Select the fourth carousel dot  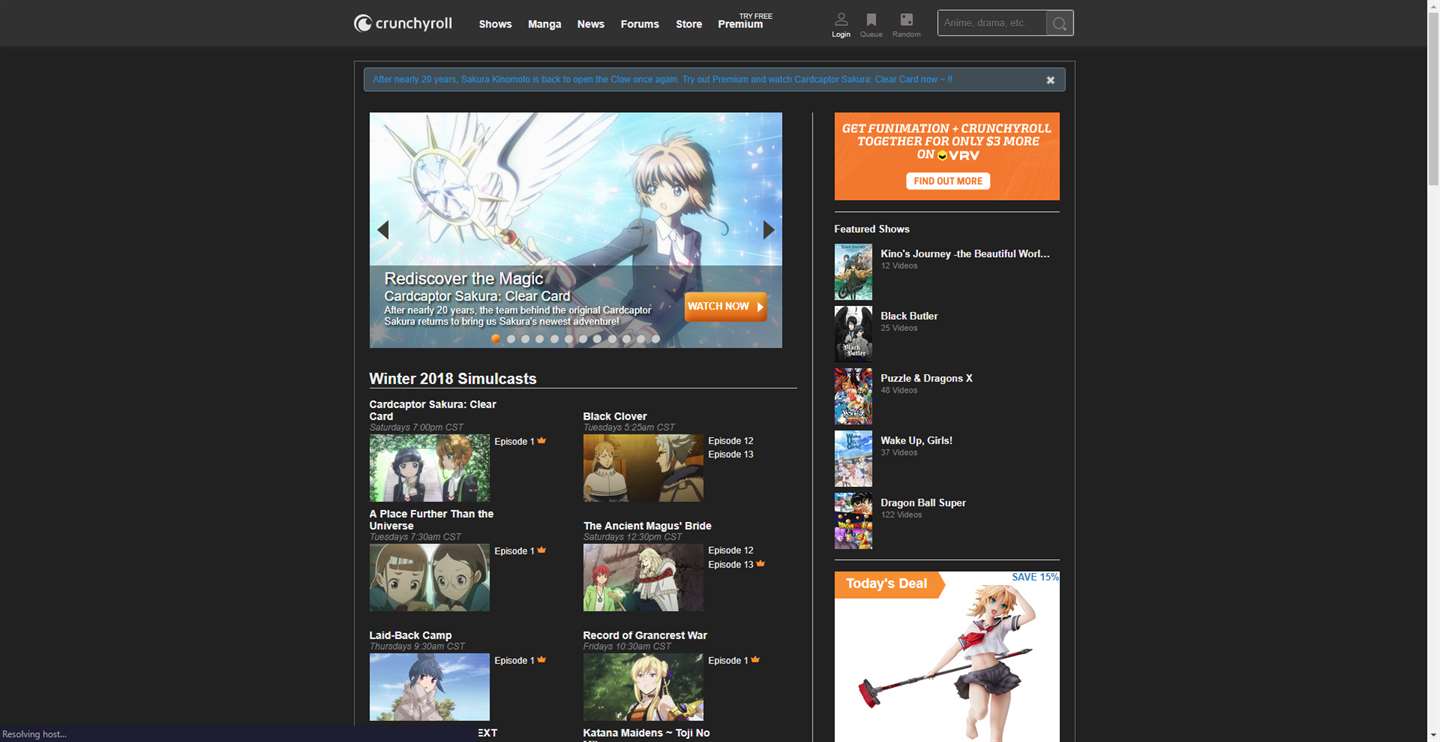coord(540,339)
